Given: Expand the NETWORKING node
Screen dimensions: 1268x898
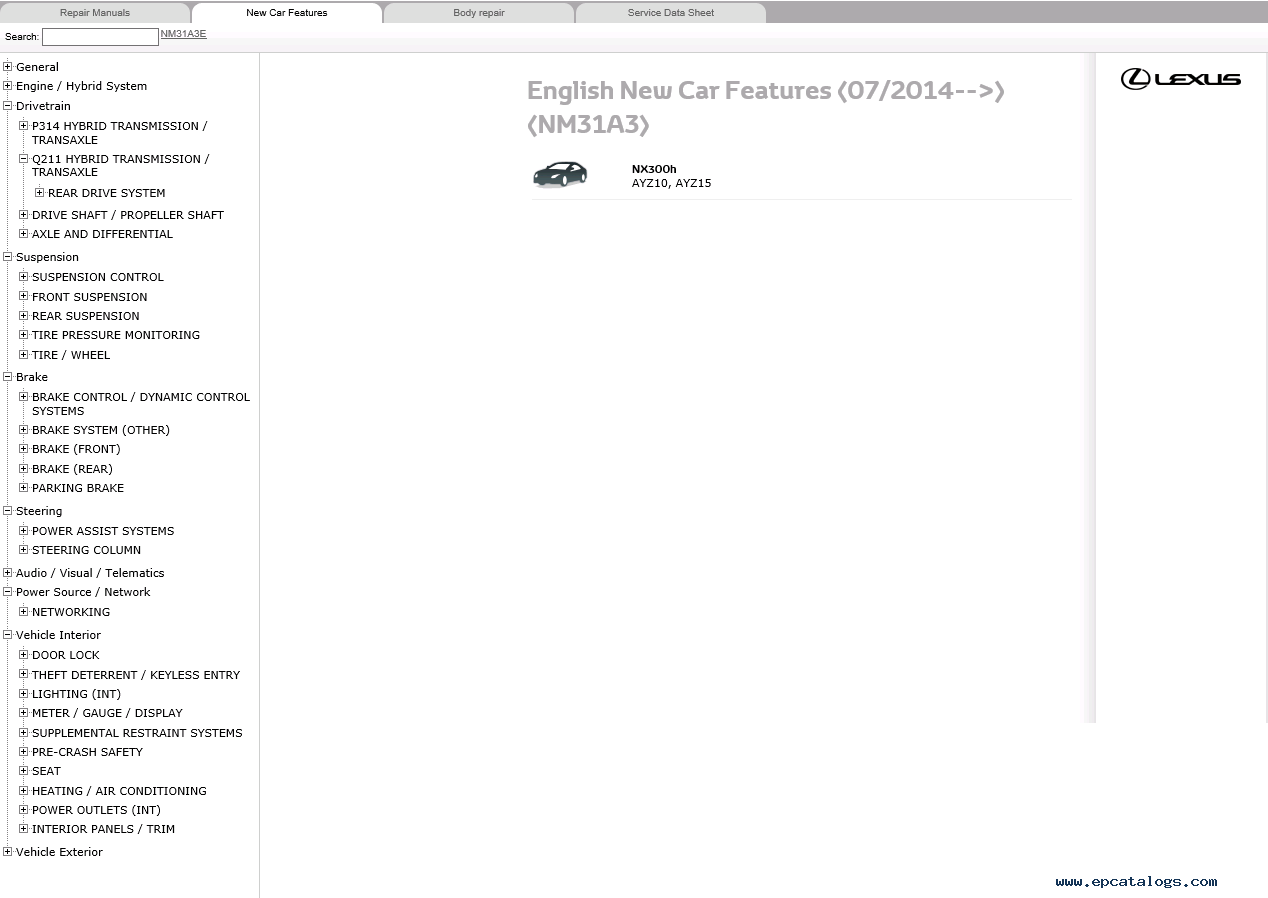Looking at the screenshot, I should [24, 612].
